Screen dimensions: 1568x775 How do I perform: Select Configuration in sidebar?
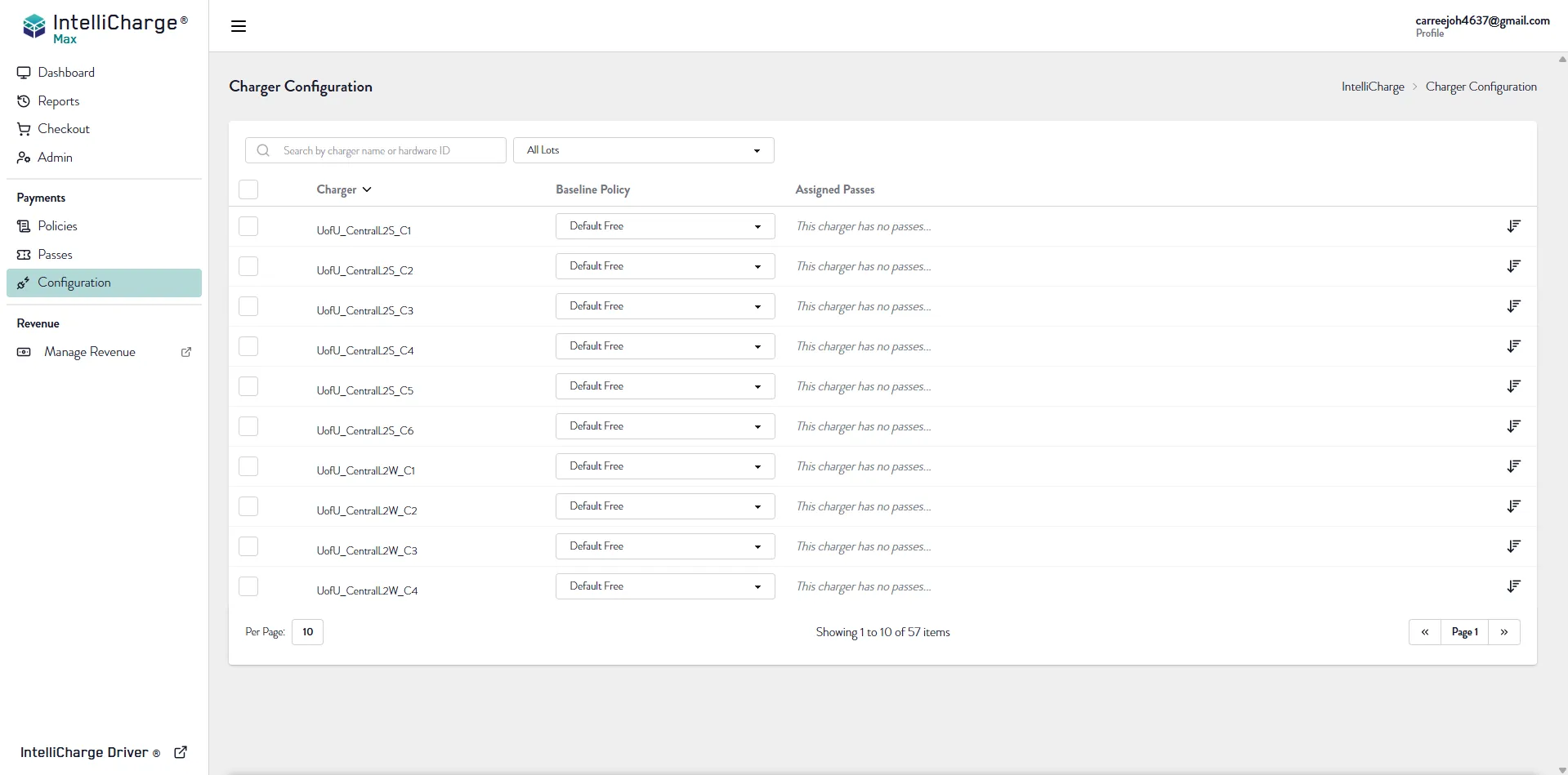[x=104, y=283]
